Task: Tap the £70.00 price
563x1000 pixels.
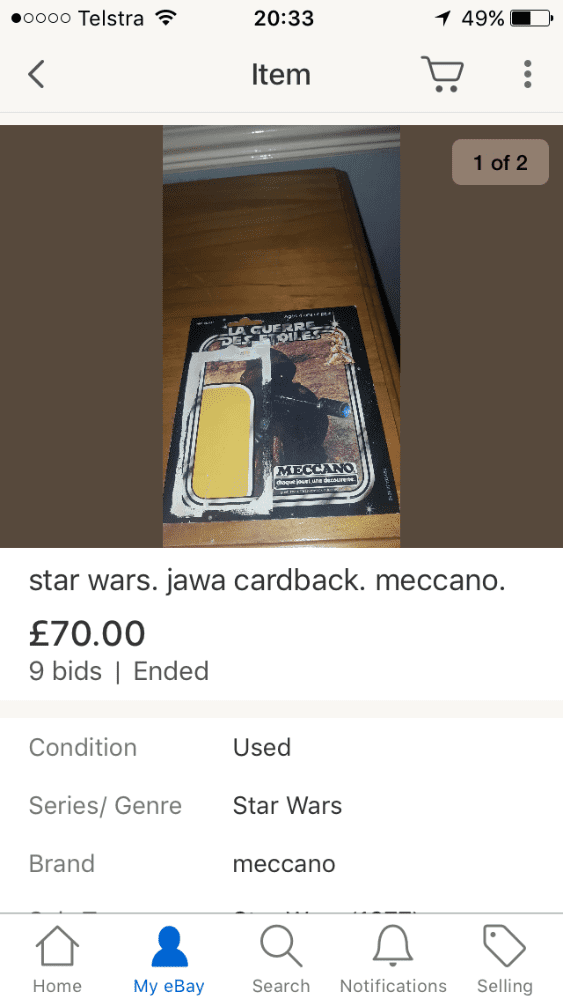Action: 87,633
